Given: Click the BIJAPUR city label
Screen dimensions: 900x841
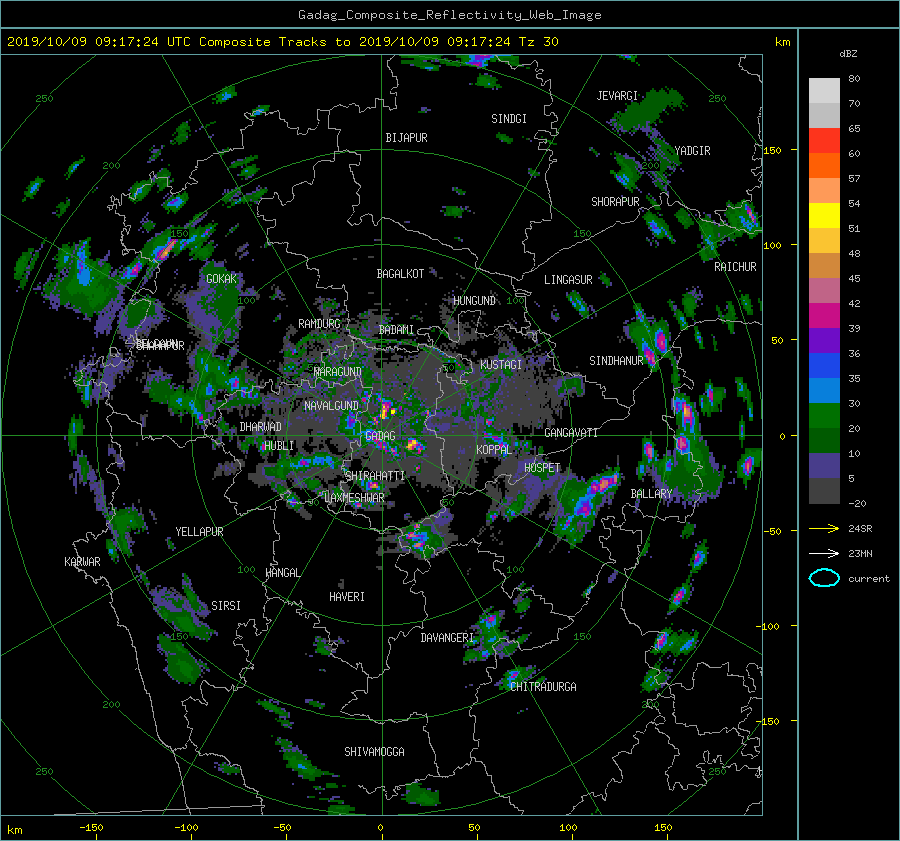Looking at the screenshot, I should point(406,138).
